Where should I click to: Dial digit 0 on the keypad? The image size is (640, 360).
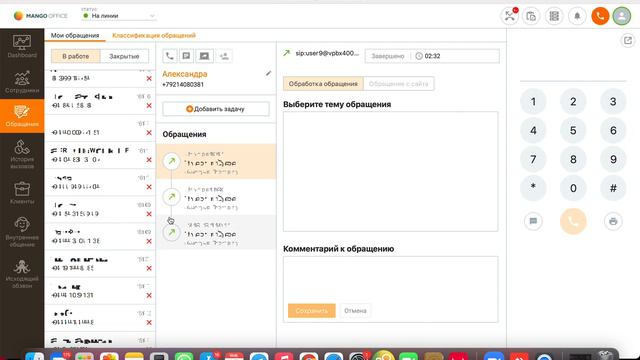click(573, 188)
